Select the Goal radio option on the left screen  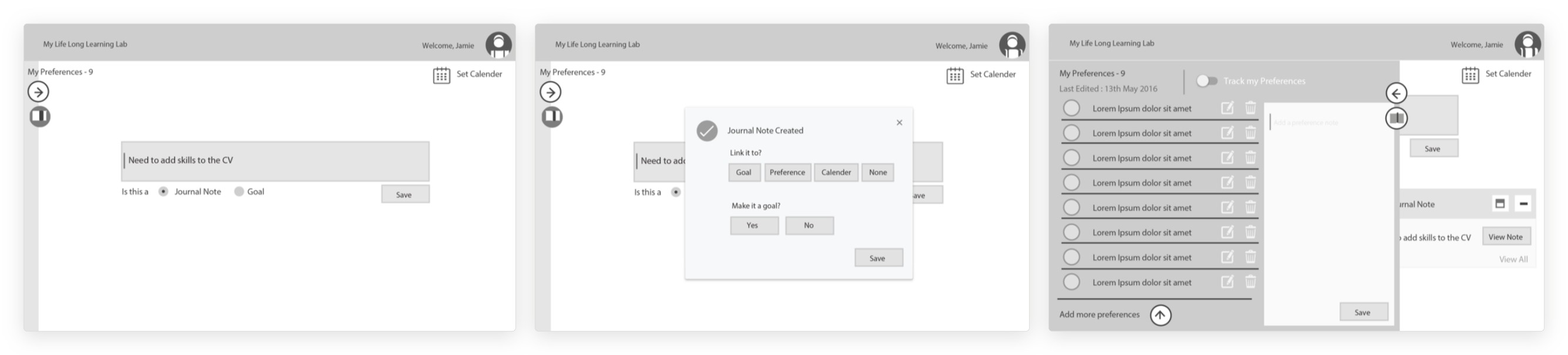[x=239, y=191]
